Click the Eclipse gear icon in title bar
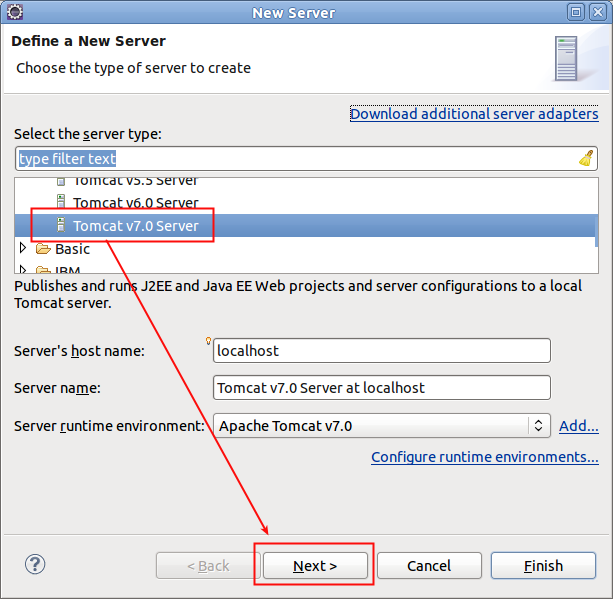Screen dimensions: 613x599 15,12
